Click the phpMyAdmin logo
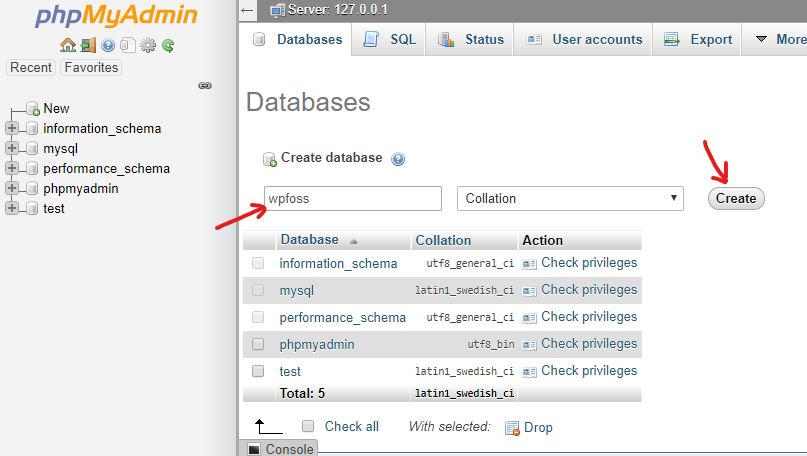This screenshot has width=807, height=456. pyautogui.click(x=116, y=15)
